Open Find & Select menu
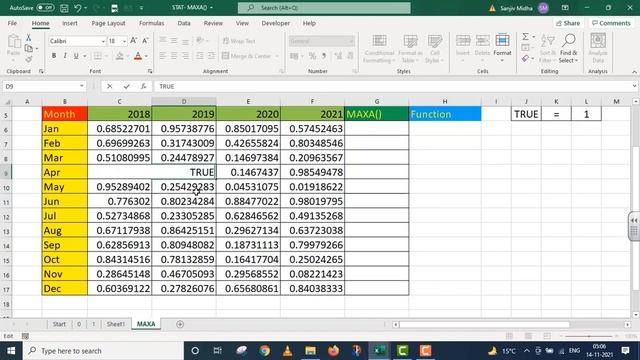The width and height of the screenshot is (640, 360). (x=569, y=48)
